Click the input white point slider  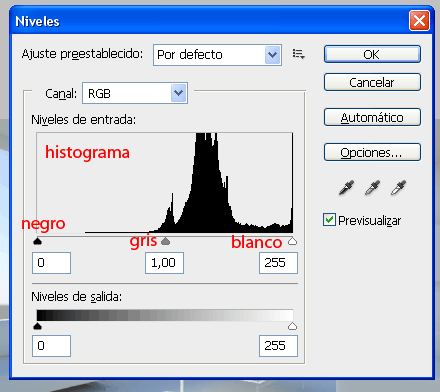292,241
